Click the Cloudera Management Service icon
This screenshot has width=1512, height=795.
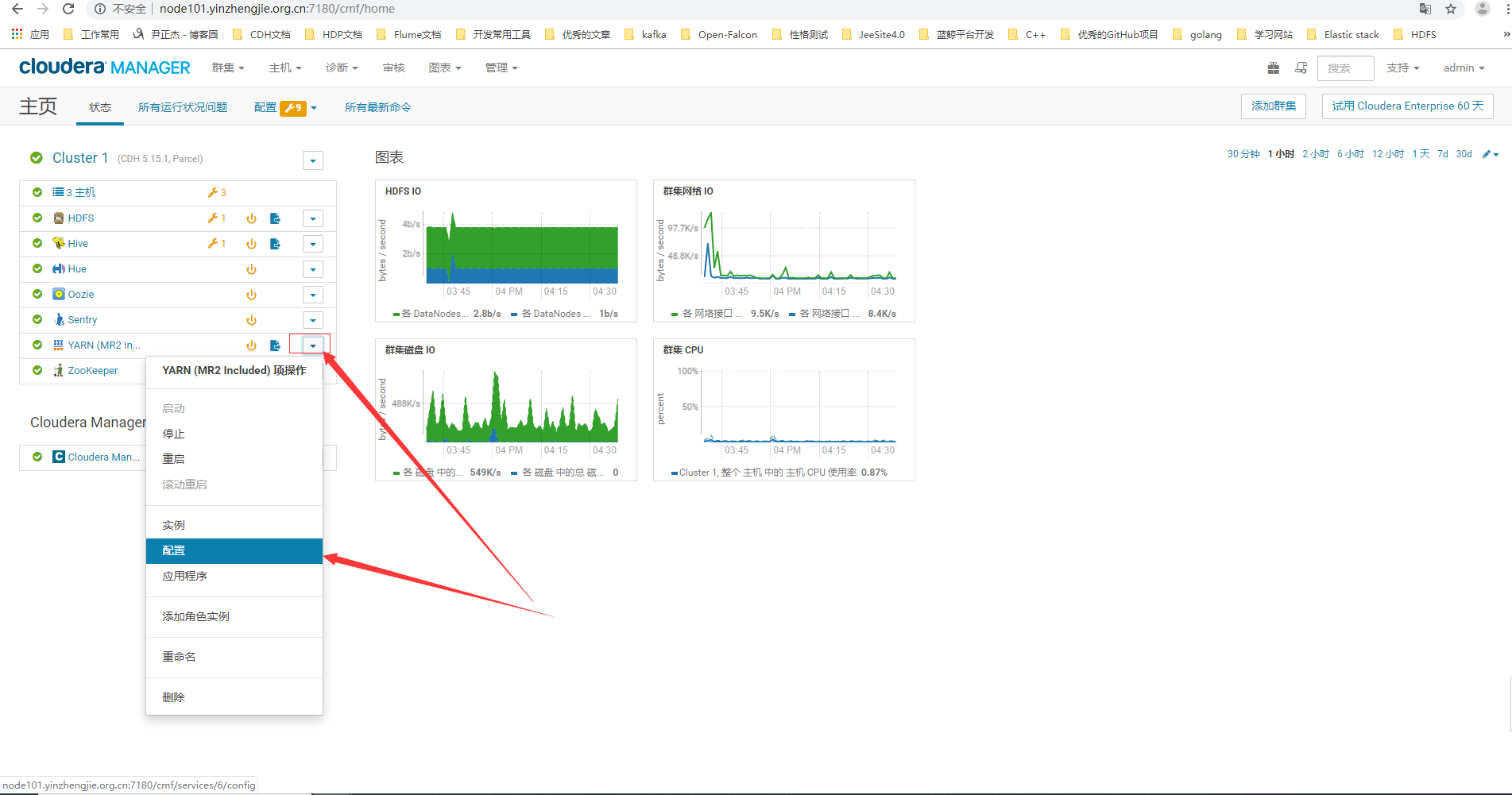tap(59, 457)
